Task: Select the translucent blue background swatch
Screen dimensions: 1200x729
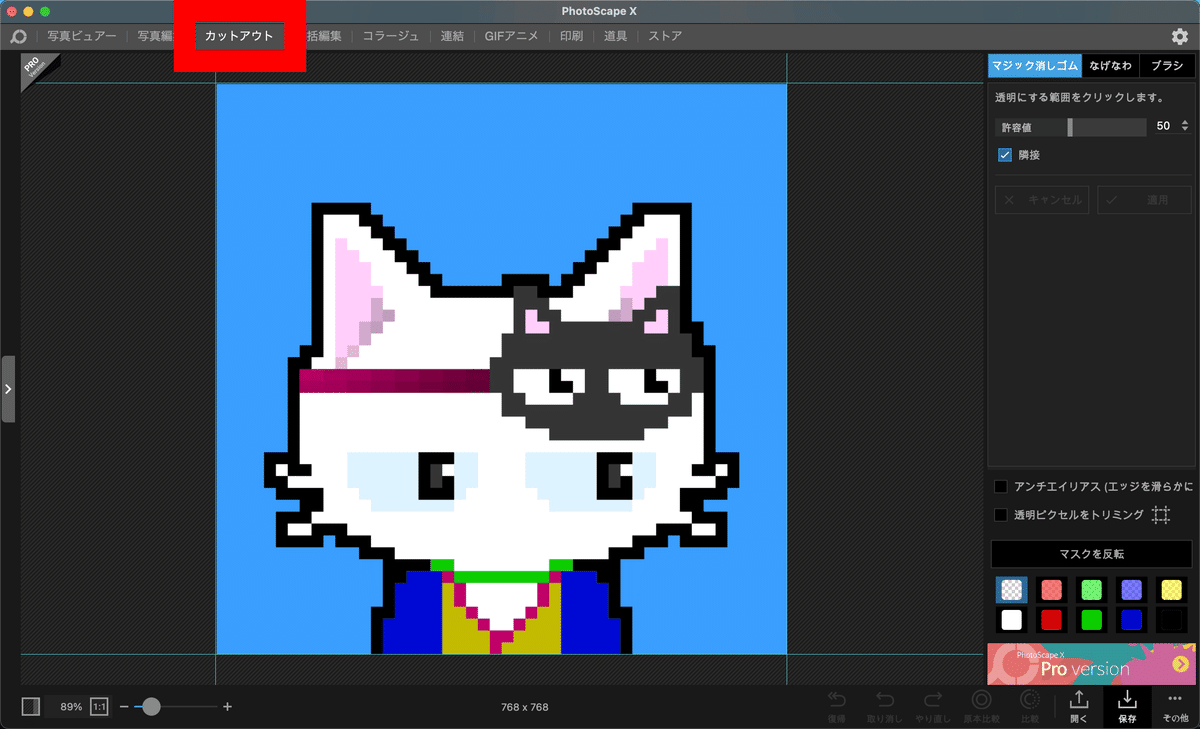Action: [x=1131, y=590]
